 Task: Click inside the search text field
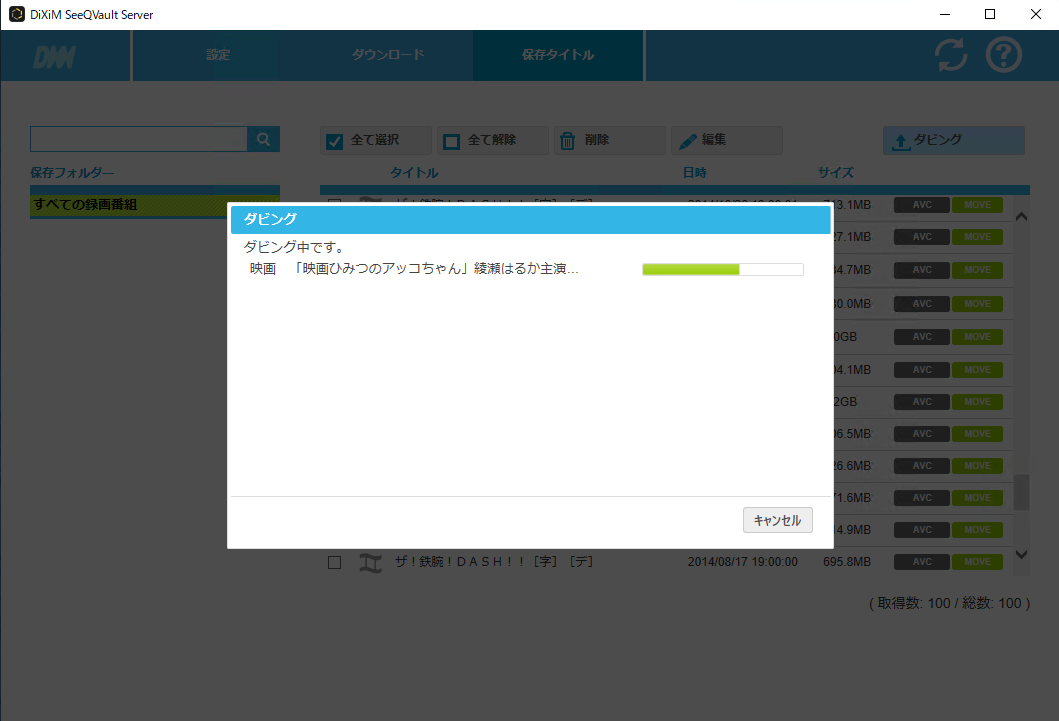(x=138, y=139)
